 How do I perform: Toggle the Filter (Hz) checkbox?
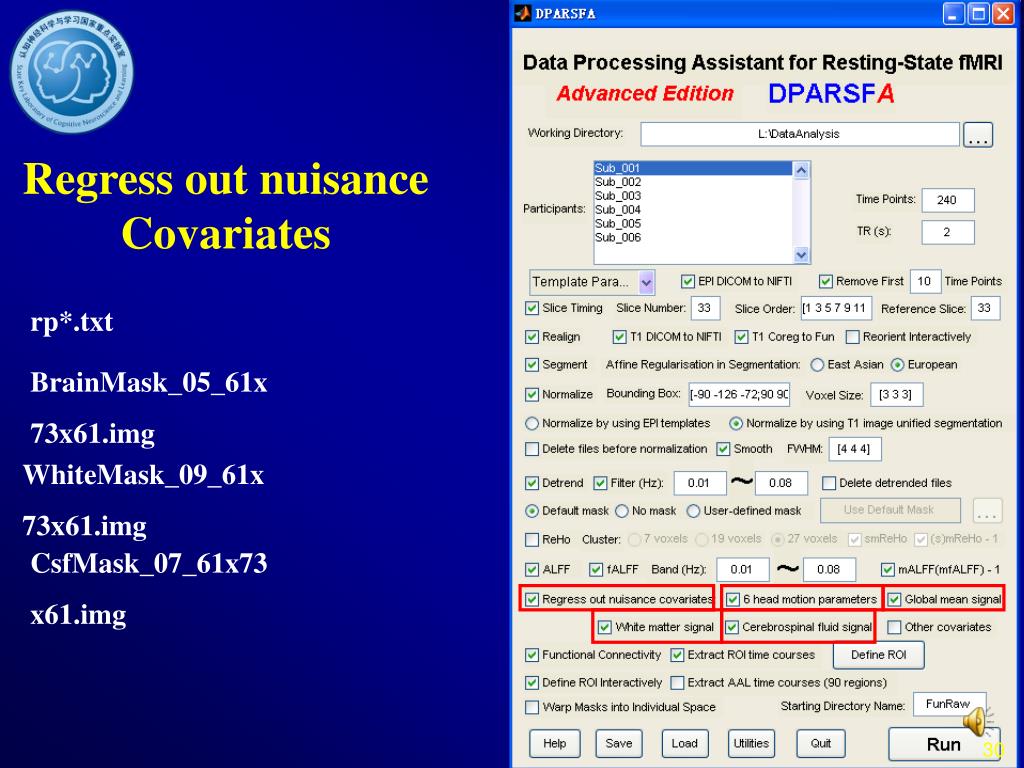pos(600,483)
